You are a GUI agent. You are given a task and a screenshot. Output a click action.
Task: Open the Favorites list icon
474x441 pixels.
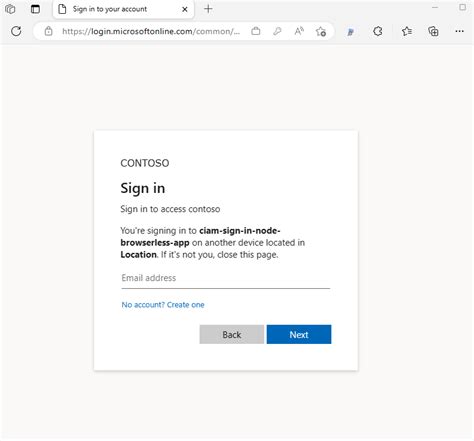(x=407, y=31)
